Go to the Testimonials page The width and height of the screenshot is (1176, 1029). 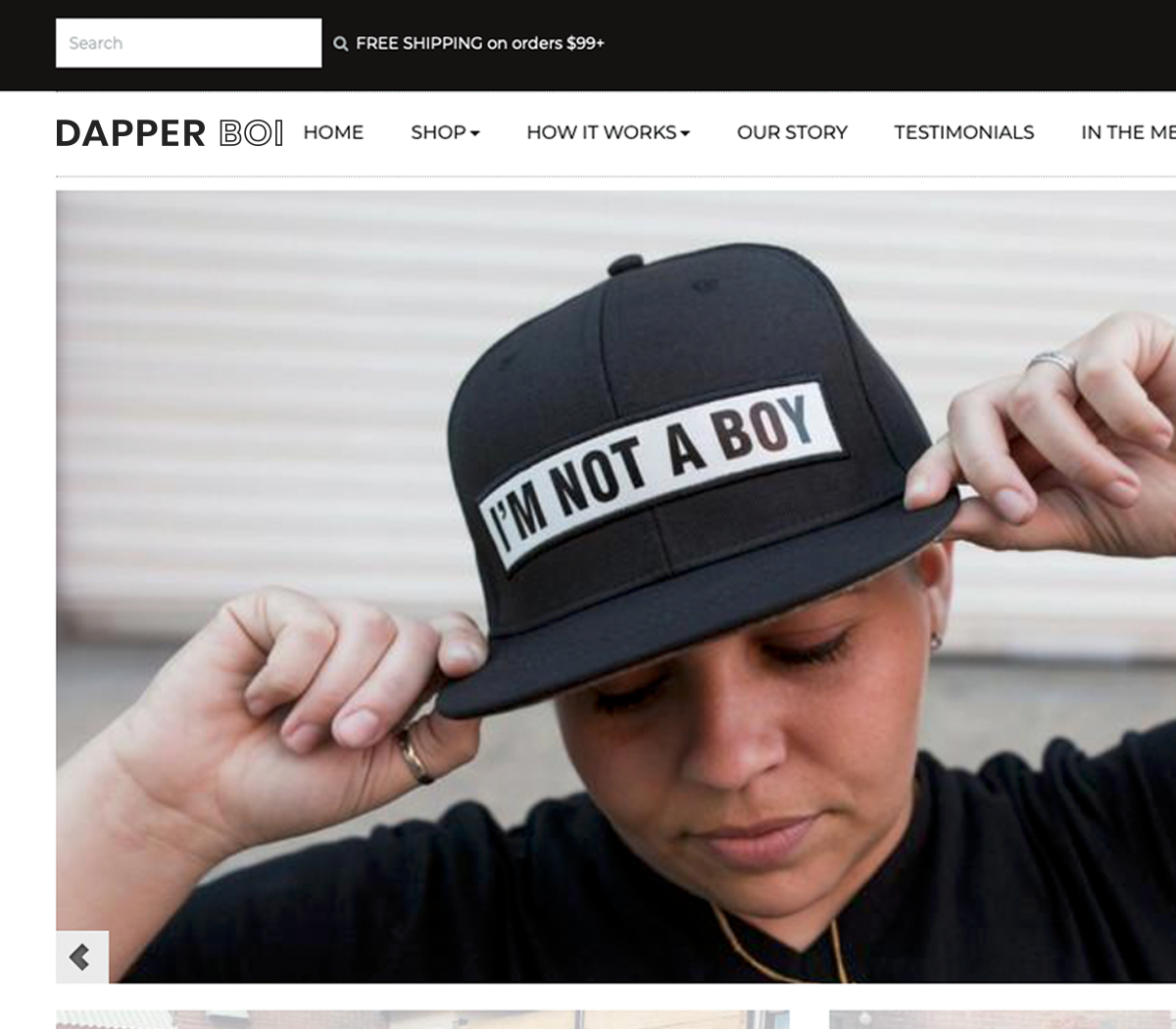point(964,132)
